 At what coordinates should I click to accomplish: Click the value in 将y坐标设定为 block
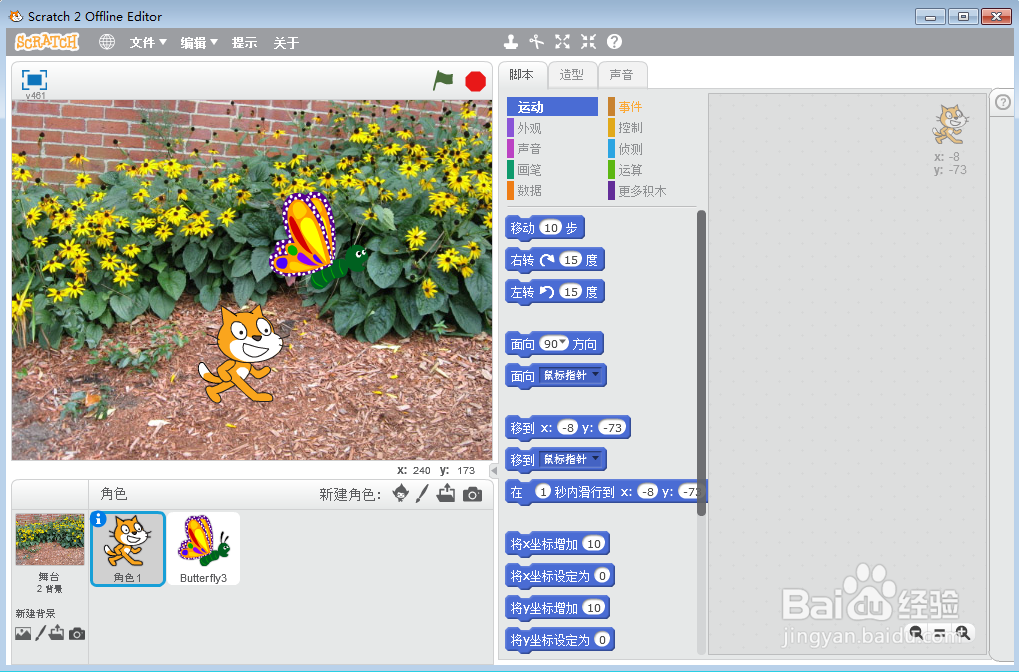(x=602, y=640)
